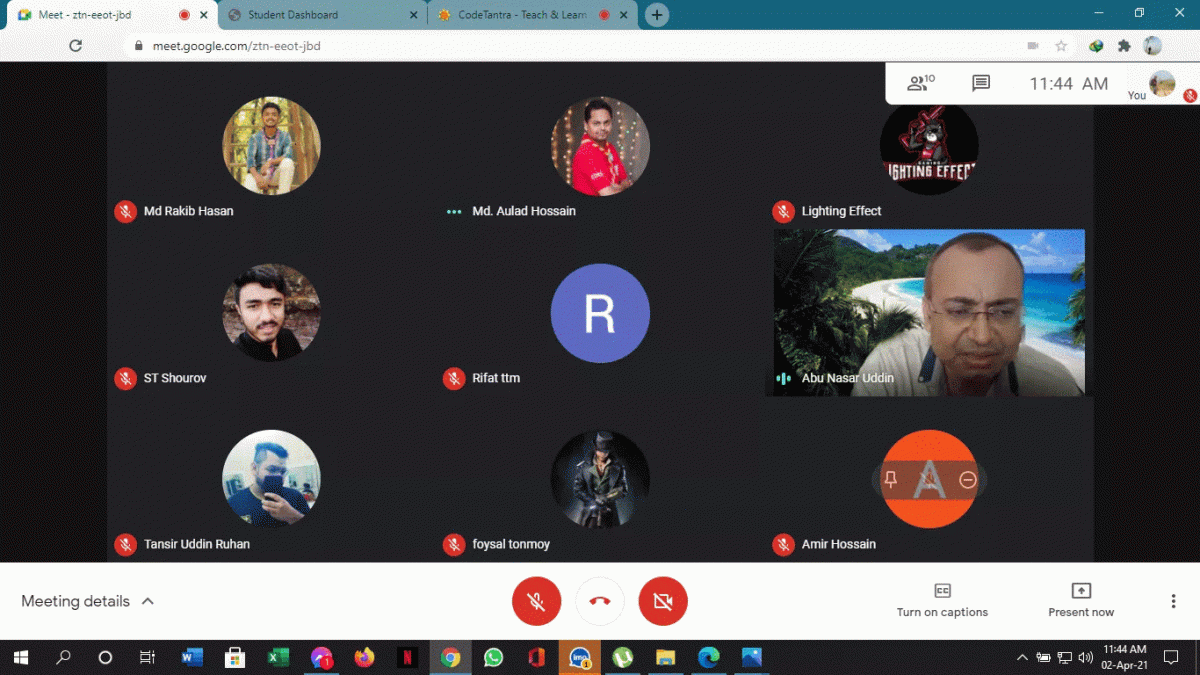
Task: Mute your microphone
Action: click(537, 600)
